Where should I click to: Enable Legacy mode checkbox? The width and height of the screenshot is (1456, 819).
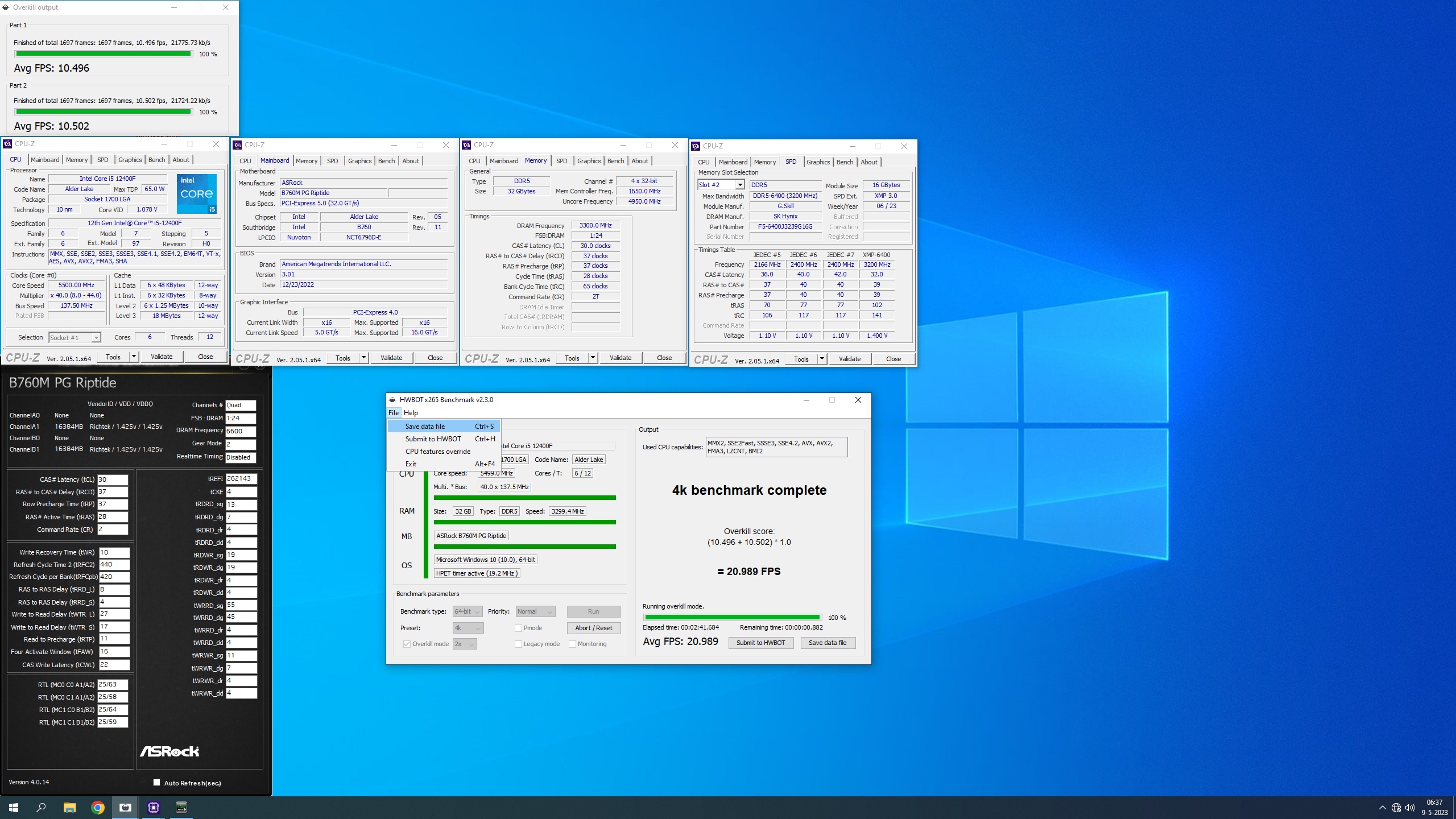518,644
